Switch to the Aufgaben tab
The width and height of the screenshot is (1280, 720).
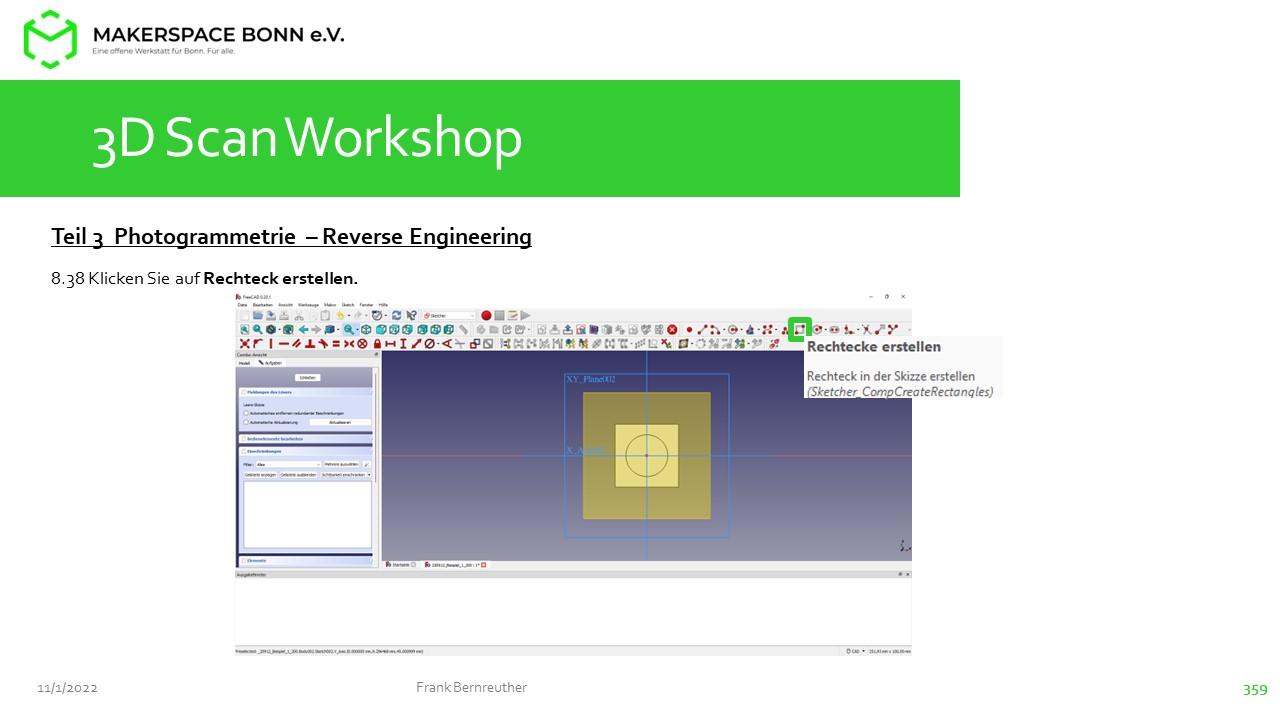point(270,363)
